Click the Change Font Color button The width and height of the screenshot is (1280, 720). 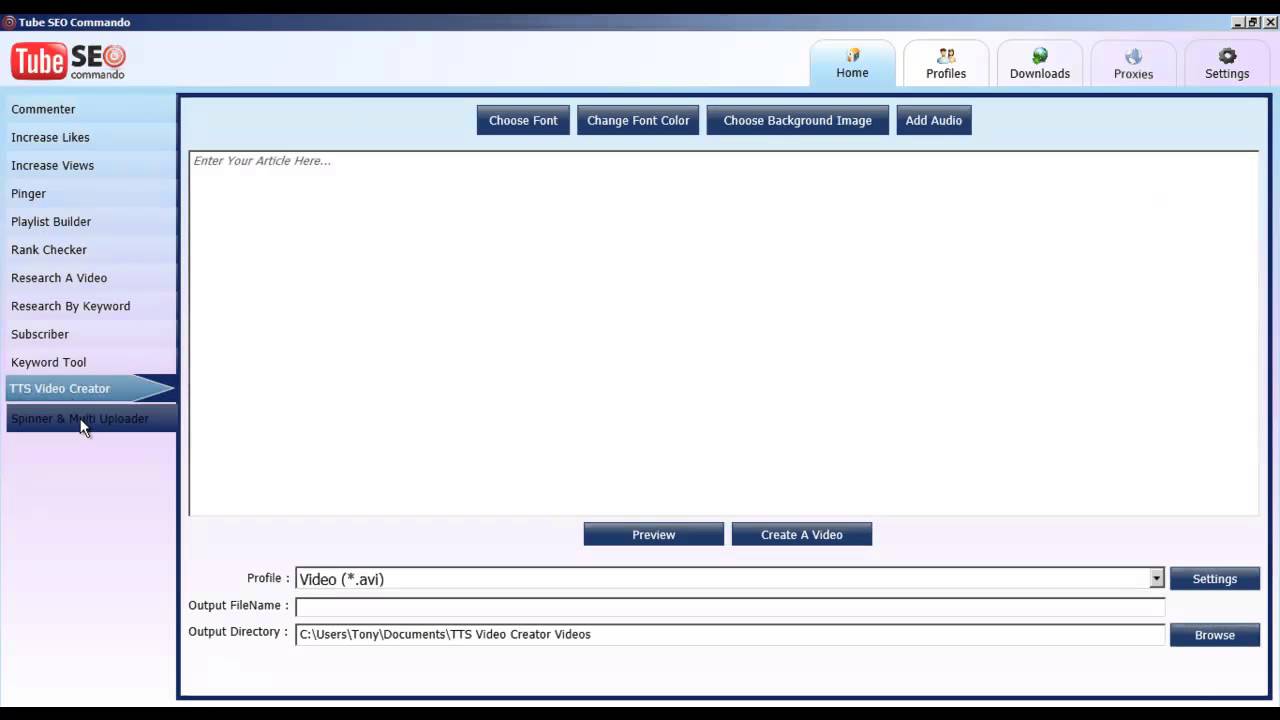pyautogui.click(x=638, y=120)
